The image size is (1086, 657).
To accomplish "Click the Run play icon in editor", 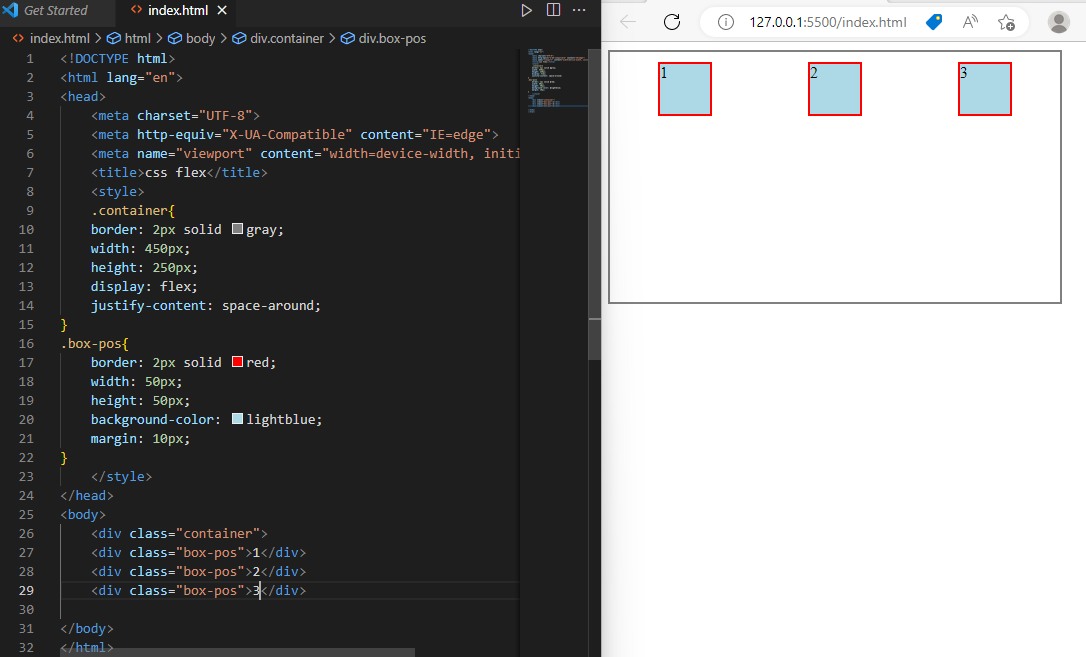I will coord(526,10).
